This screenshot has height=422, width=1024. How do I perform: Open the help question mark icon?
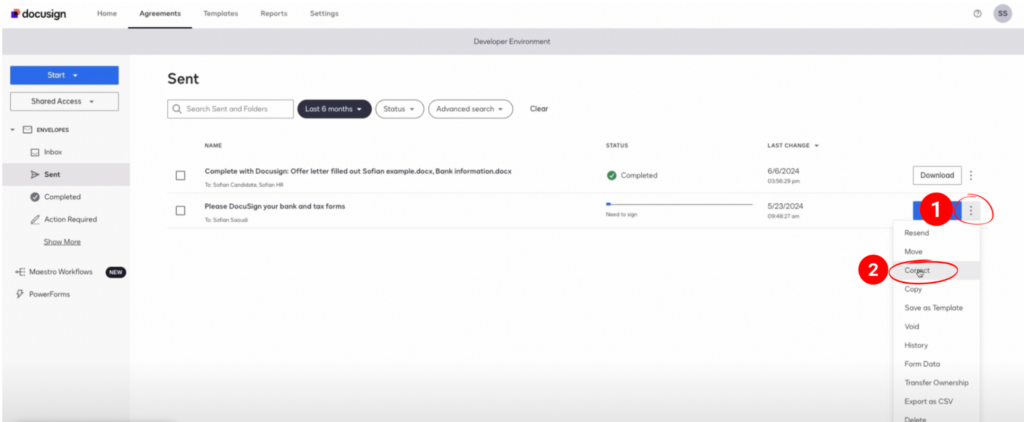click(x=977, y=14)
